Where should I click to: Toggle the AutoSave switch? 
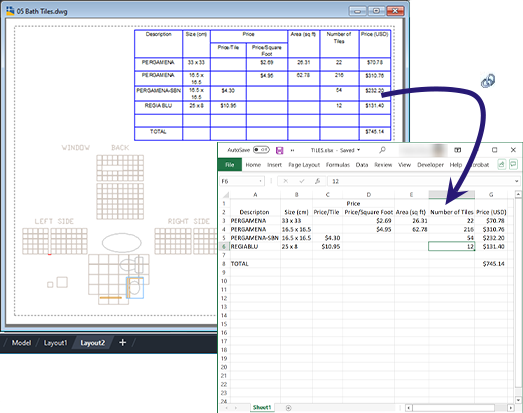[x=261, y=150]
